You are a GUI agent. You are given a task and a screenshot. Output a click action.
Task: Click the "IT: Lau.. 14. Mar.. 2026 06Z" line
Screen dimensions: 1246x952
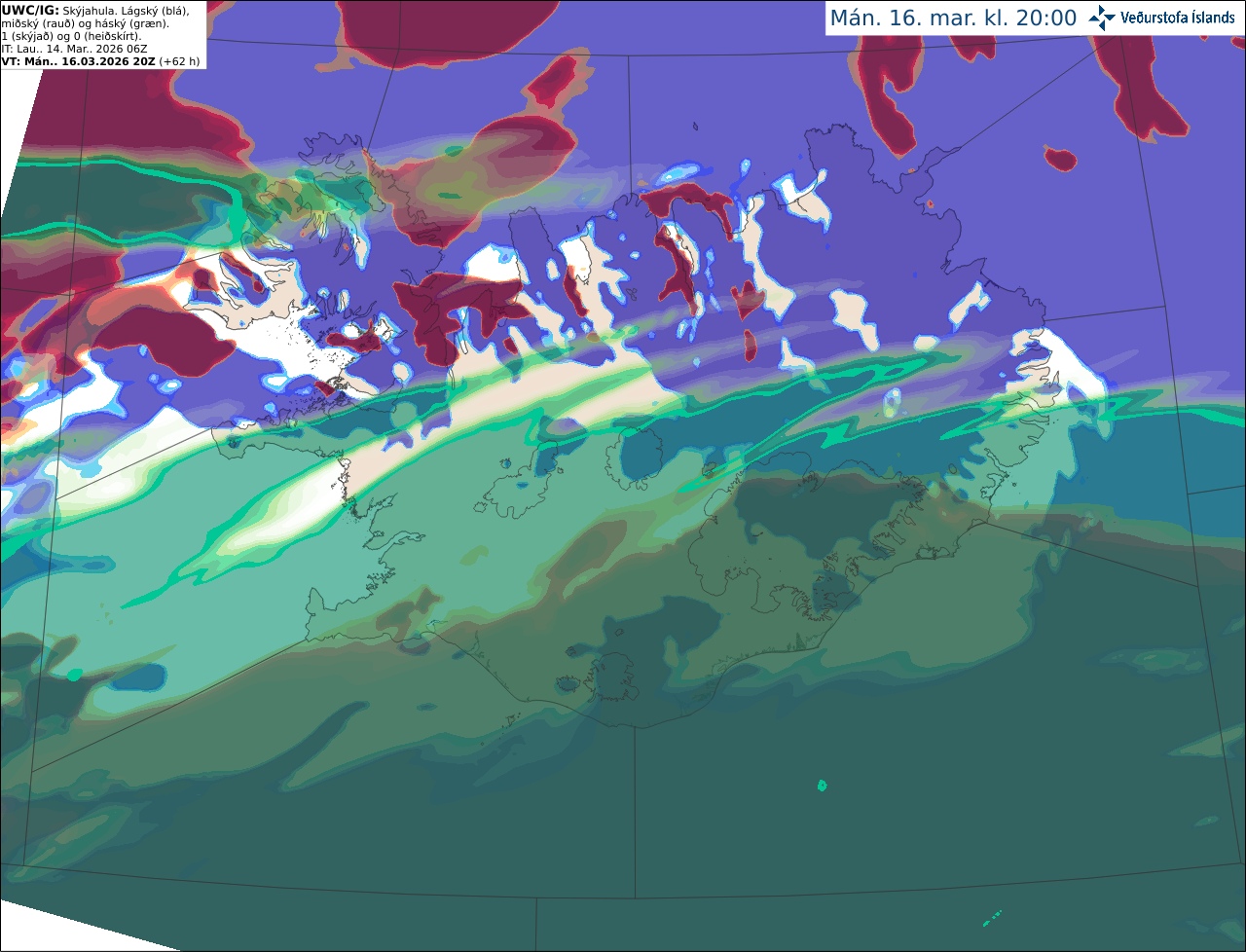point(74,49)
